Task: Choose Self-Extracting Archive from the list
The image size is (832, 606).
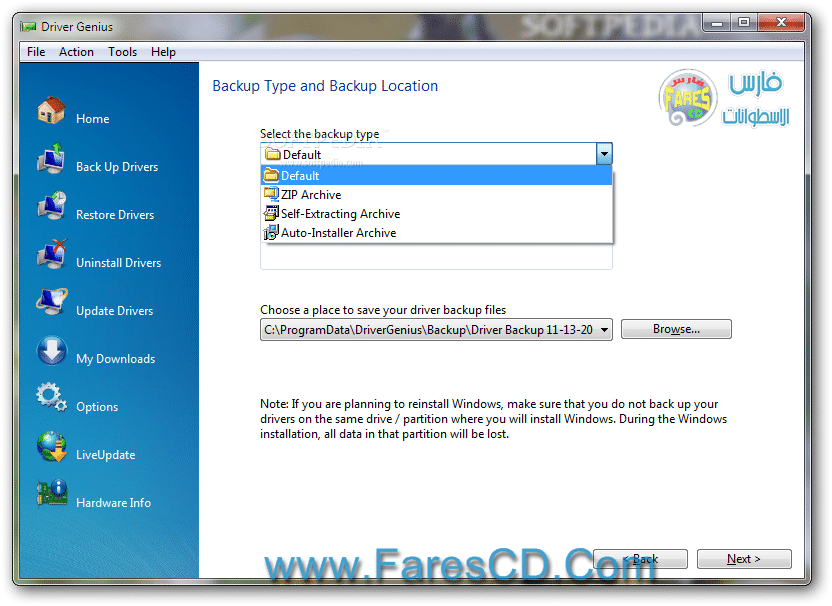Action: coord(436,214)
